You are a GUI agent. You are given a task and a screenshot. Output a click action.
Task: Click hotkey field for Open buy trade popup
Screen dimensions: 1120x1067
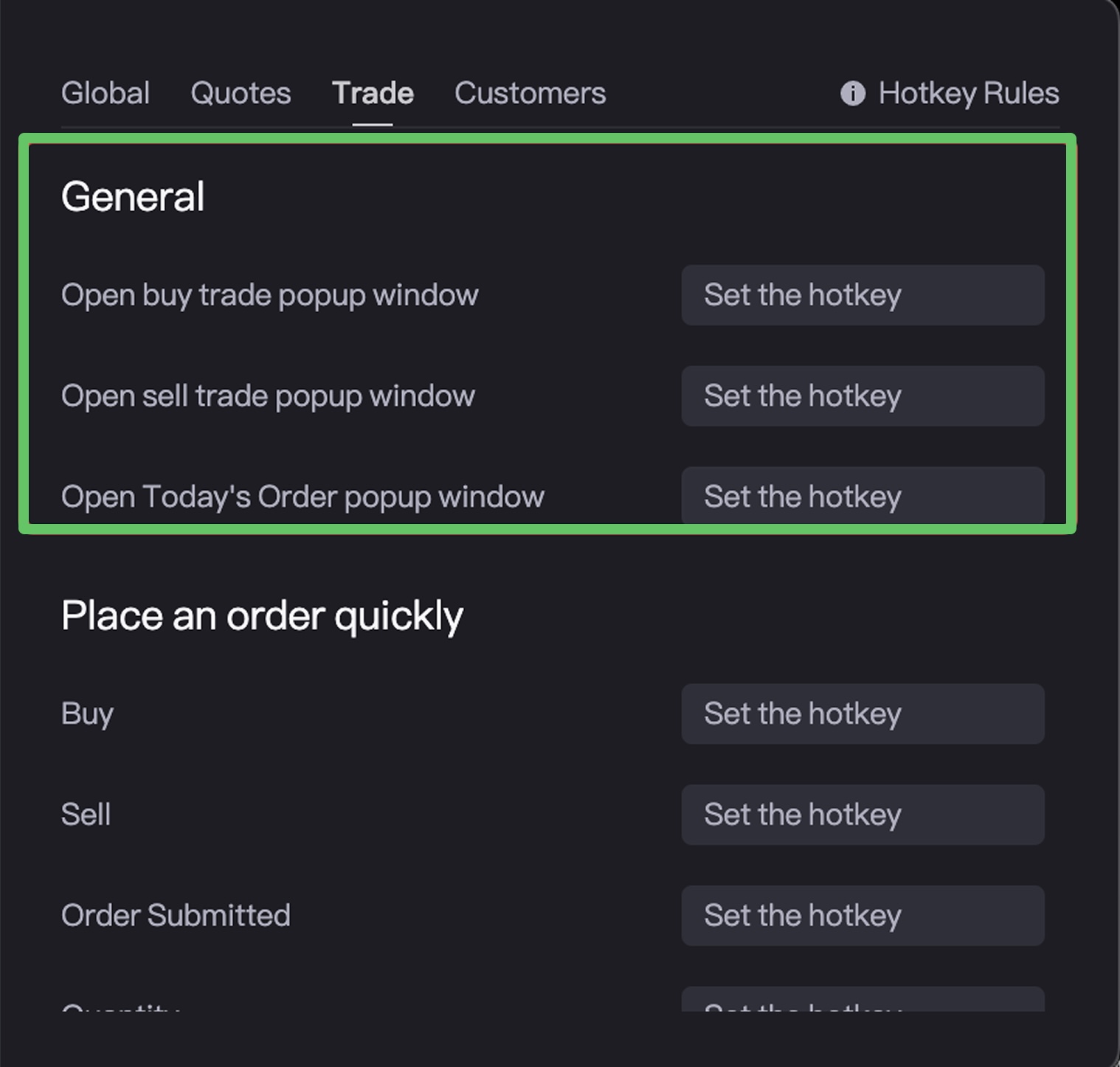coord(862,295)
